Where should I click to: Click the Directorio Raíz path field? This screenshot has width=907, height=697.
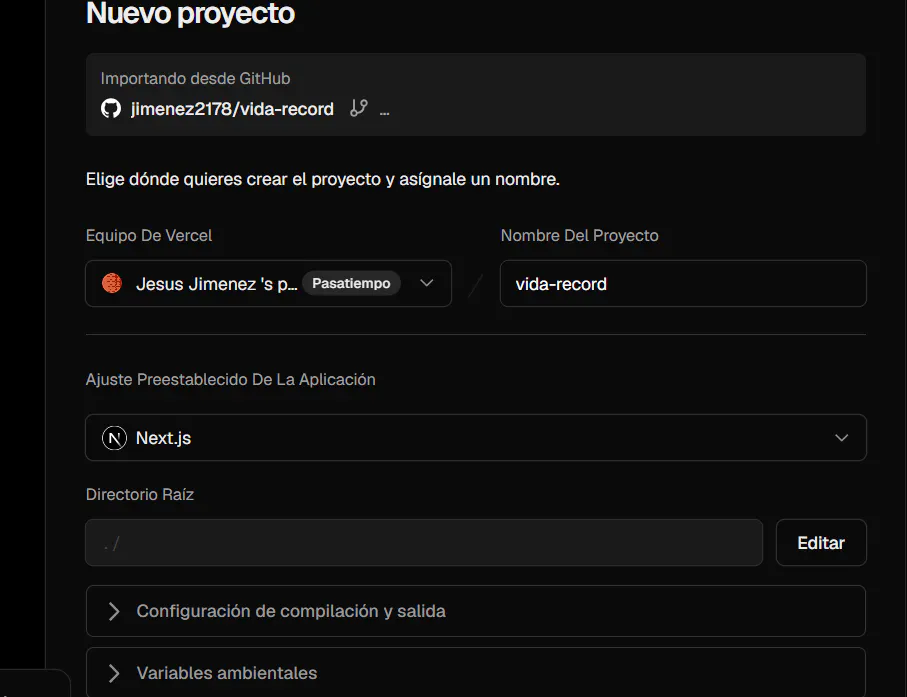click(x=424, y=543)
